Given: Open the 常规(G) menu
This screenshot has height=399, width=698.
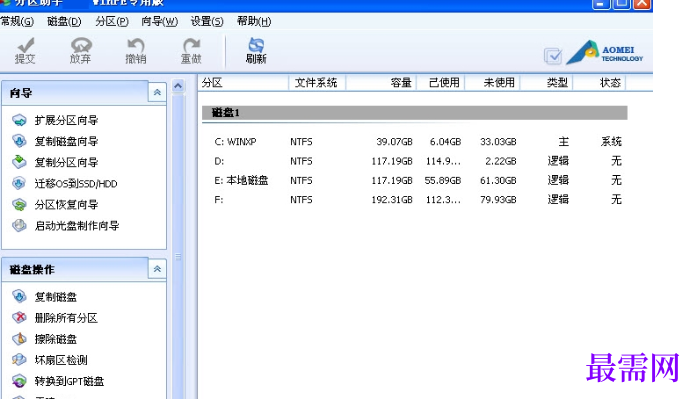Looking at the screenshot, I should tap(16, 21).
